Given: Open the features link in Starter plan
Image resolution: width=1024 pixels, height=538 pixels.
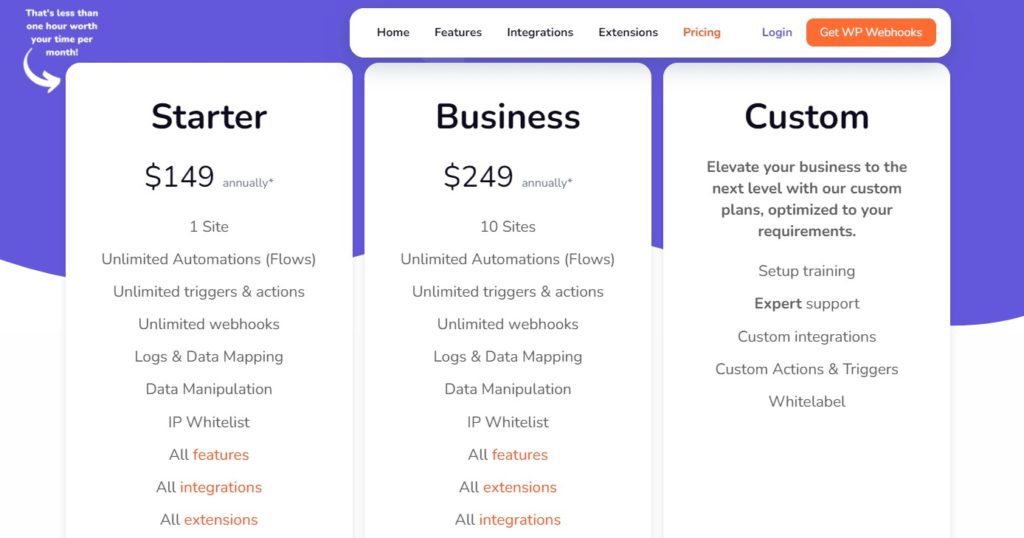Looking at the screenshot, I should click(x=221, y=454).
